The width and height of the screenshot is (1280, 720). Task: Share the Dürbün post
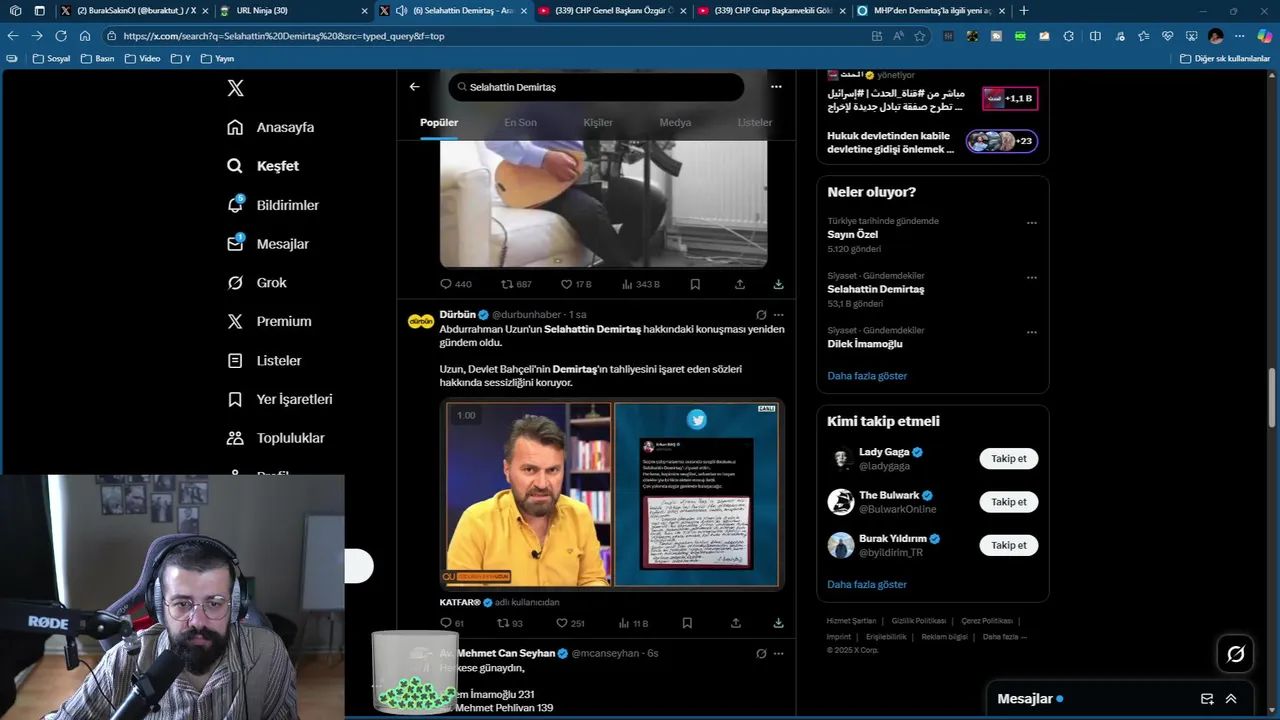tap(736, 623)
